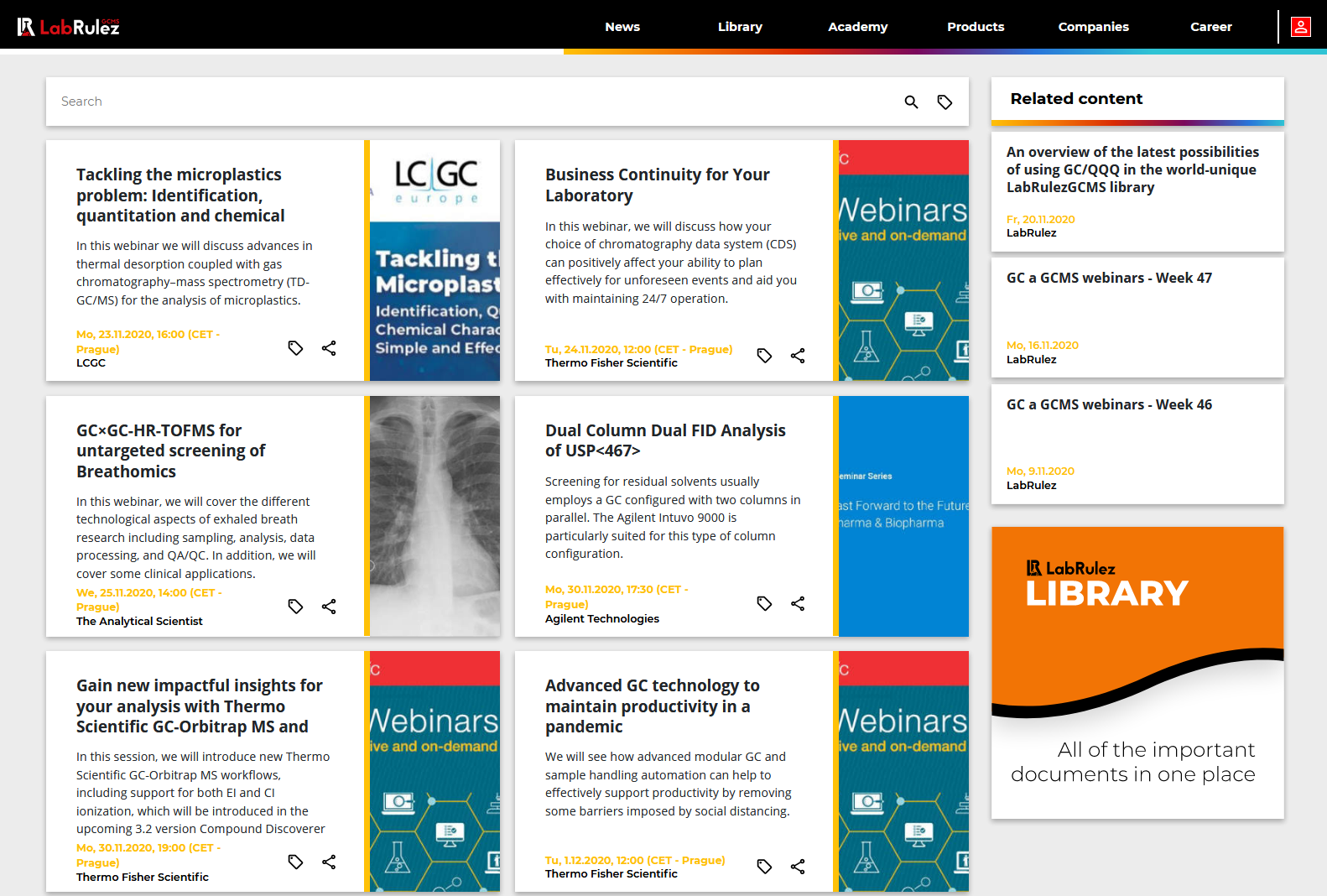
Task: Click the search magnifier icon
Action: click(x=911, y=102)
